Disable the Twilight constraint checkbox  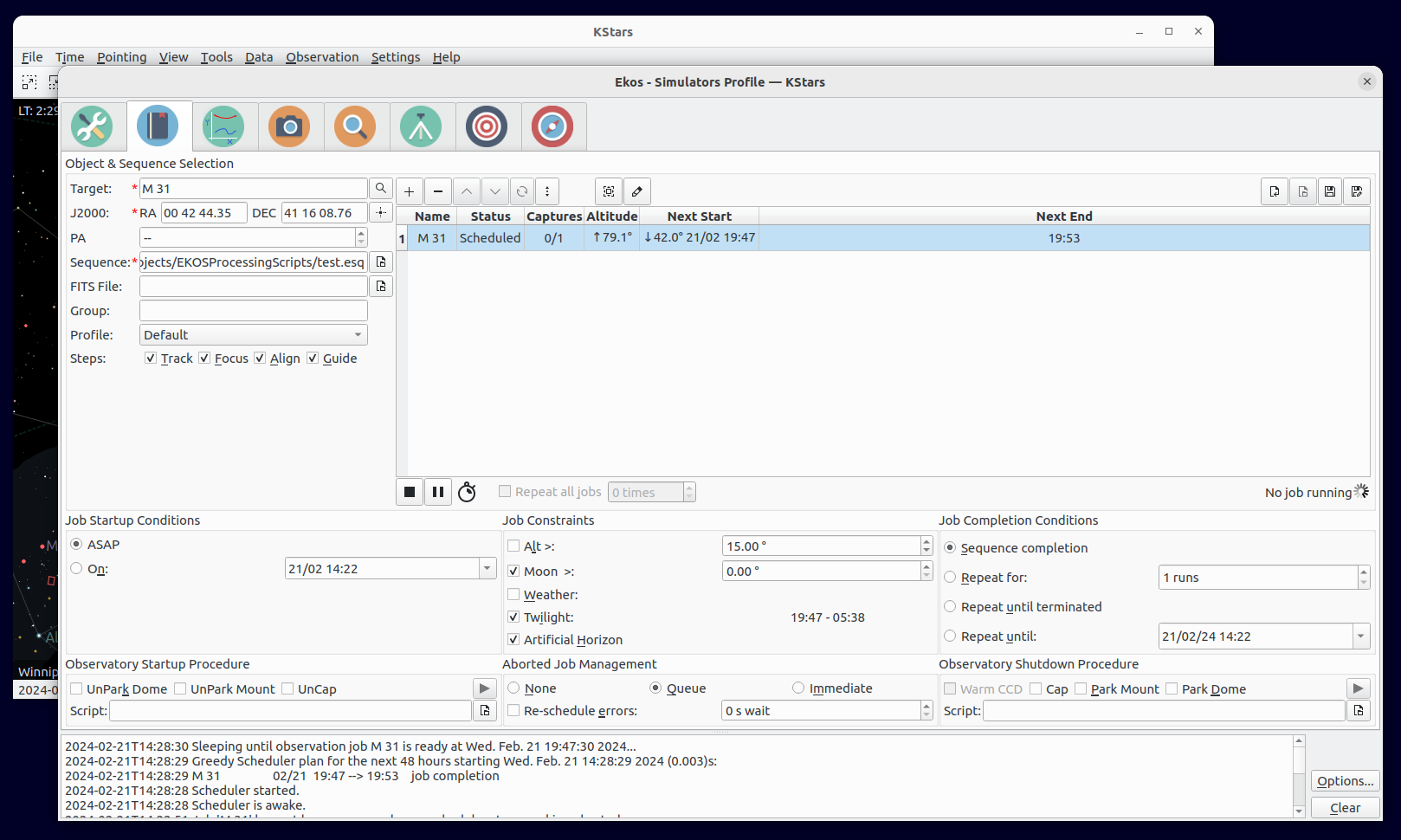pyautogui.click(x=513, y=617)
